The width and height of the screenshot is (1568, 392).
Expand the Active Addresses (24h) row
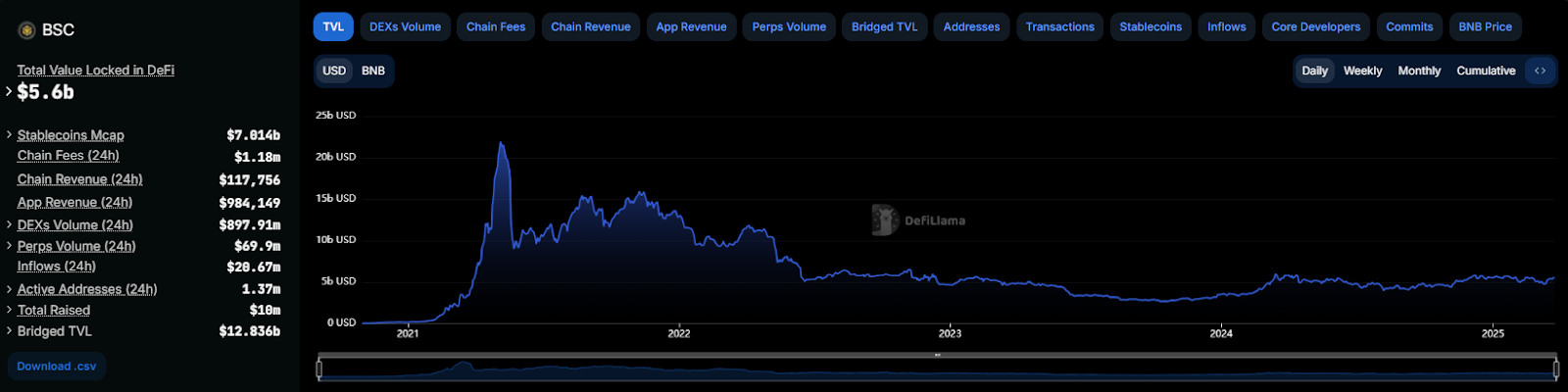[9, 289]
